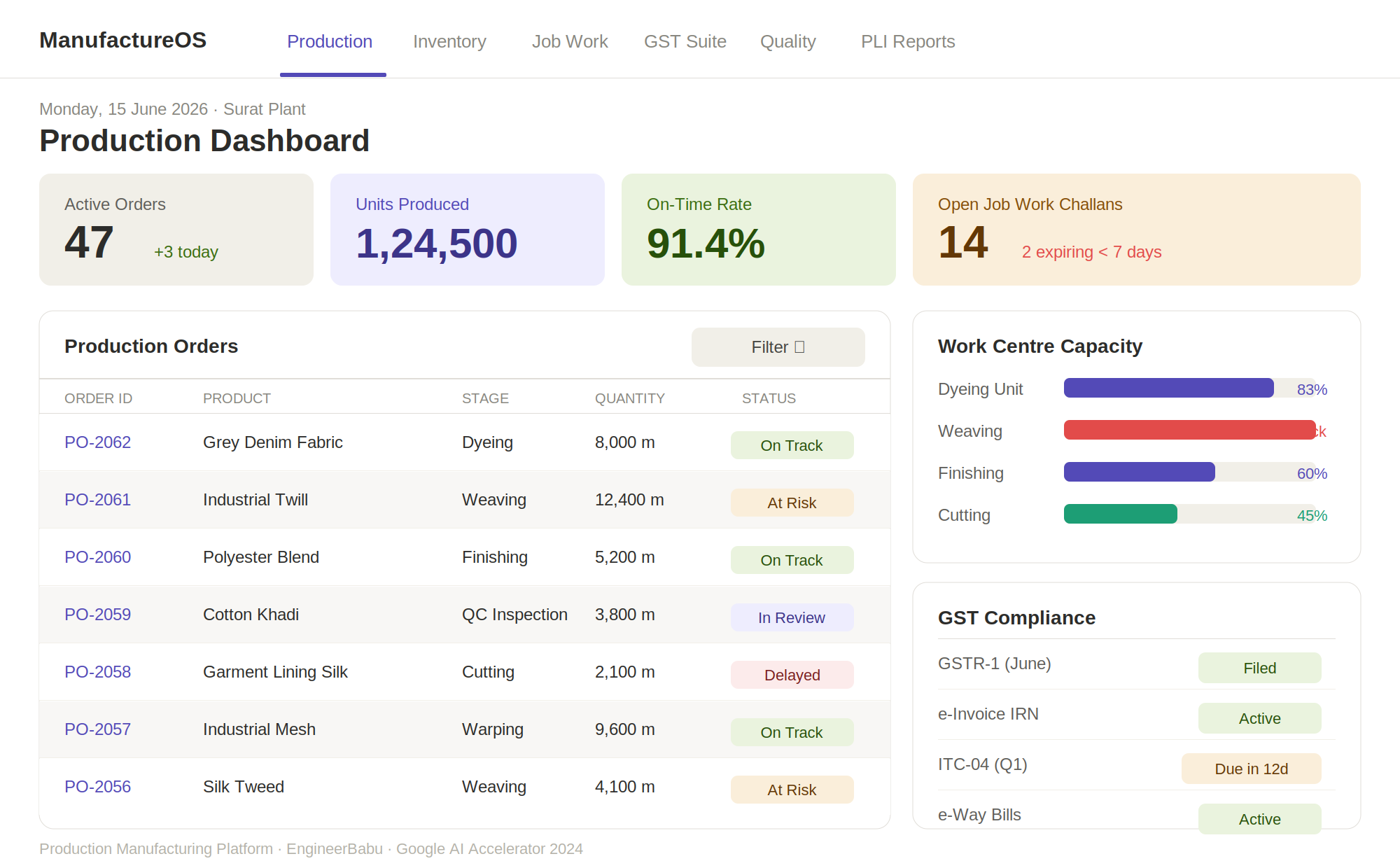
Task: Click the +3 today indicator
Action: tap(186, 252)
